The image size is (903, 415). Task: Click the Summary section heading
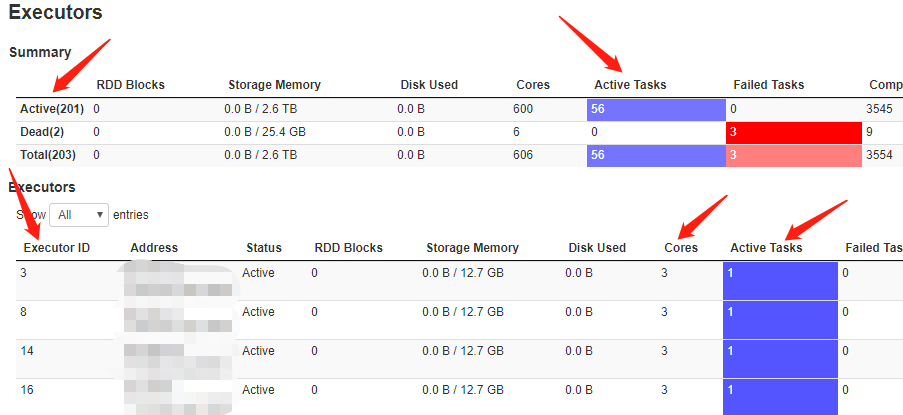point(40,52)
